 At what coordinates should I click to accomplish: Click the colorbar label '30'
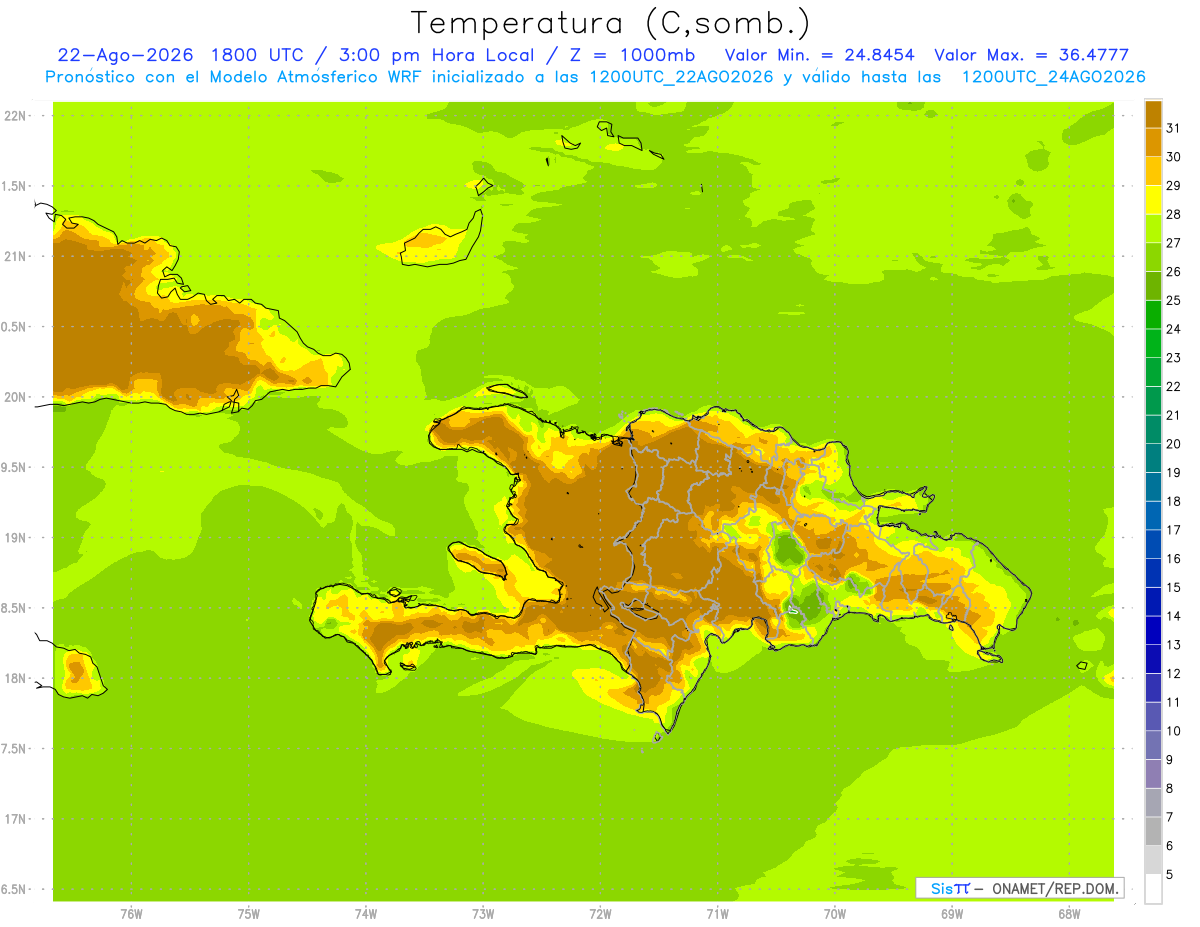coord(1174,157)
